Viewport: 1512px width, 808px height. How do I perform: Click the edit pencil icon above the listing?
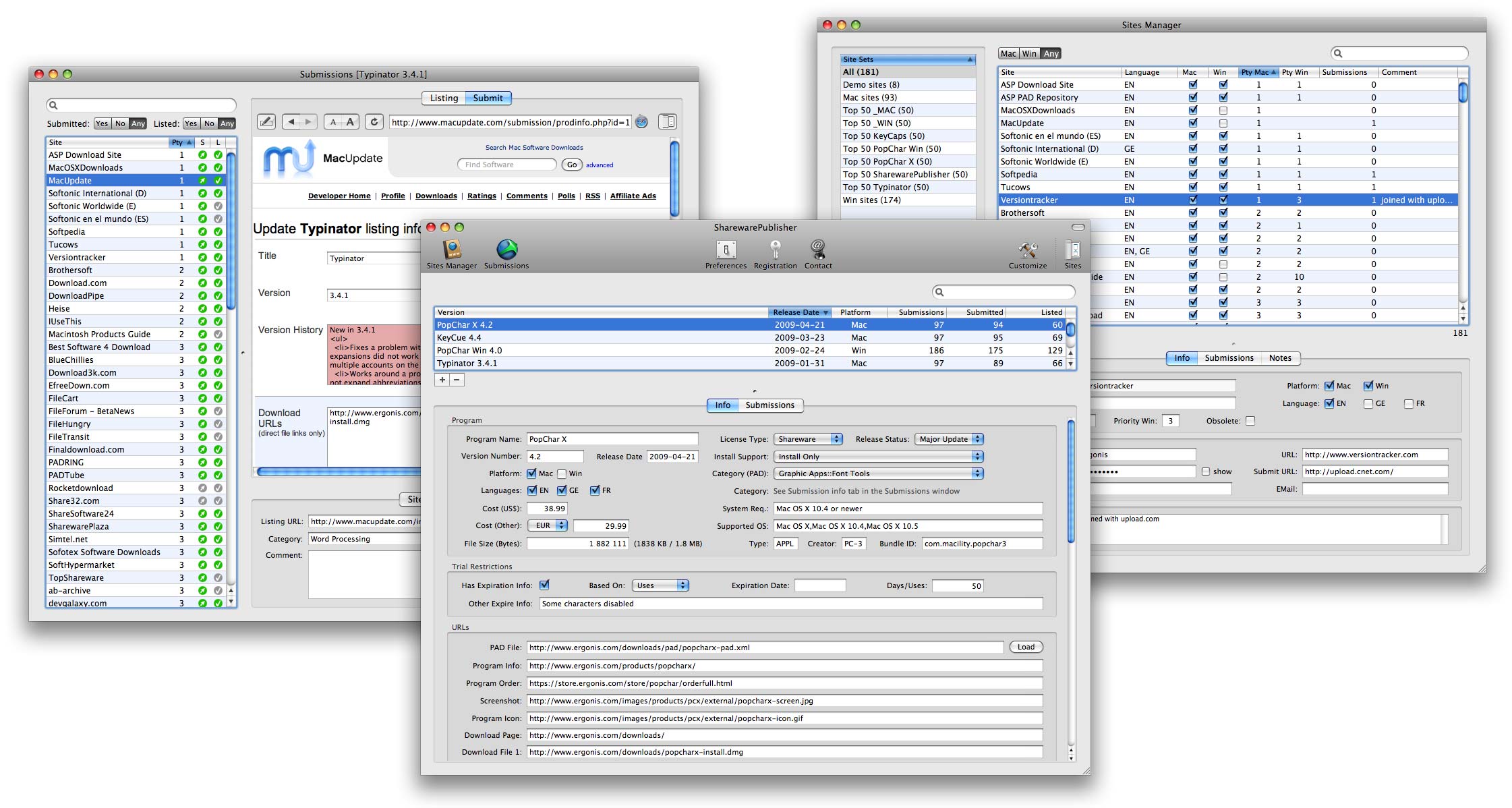coord(266,121)
